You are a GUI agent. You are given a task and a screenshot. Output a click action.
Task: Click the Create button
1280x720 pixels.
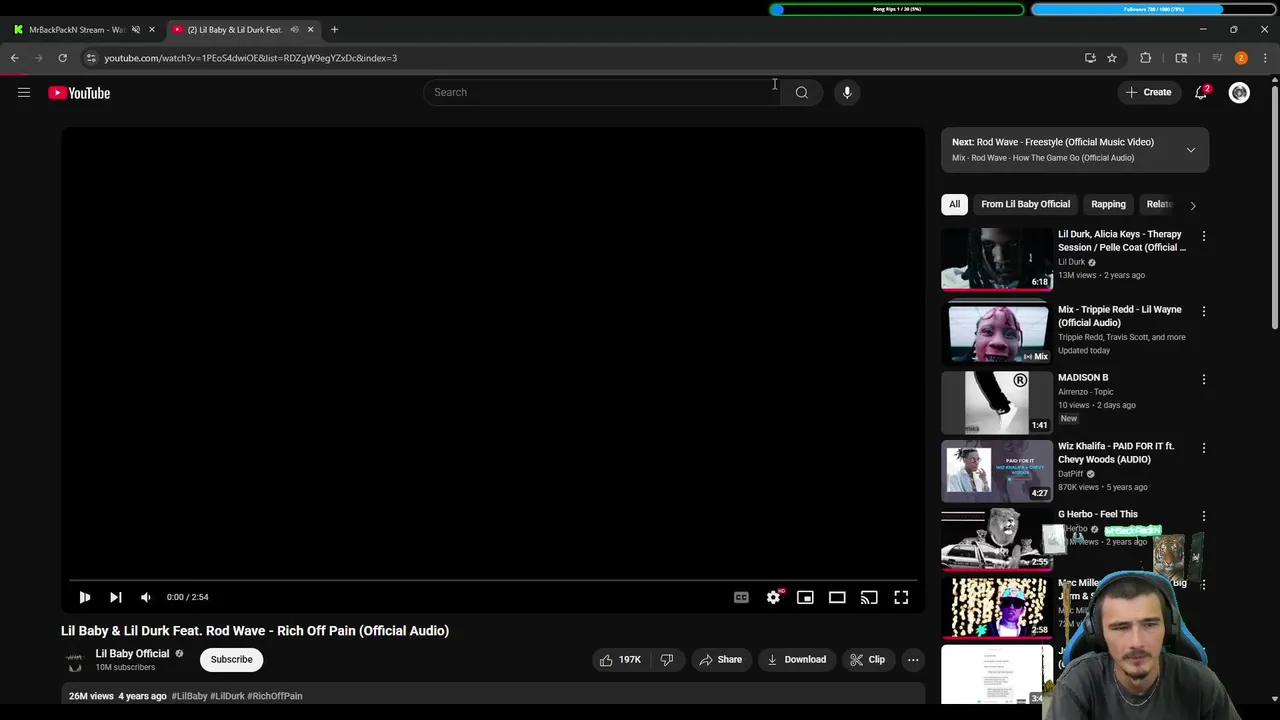point(1148,92)
